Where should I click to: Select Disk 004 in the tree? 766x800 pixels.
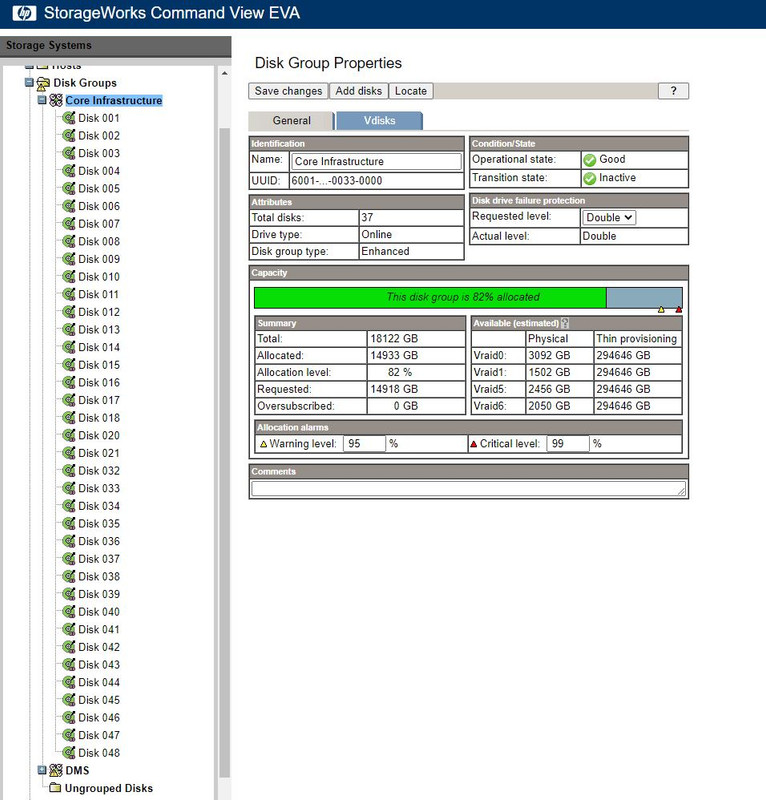(x=99, y=171)
